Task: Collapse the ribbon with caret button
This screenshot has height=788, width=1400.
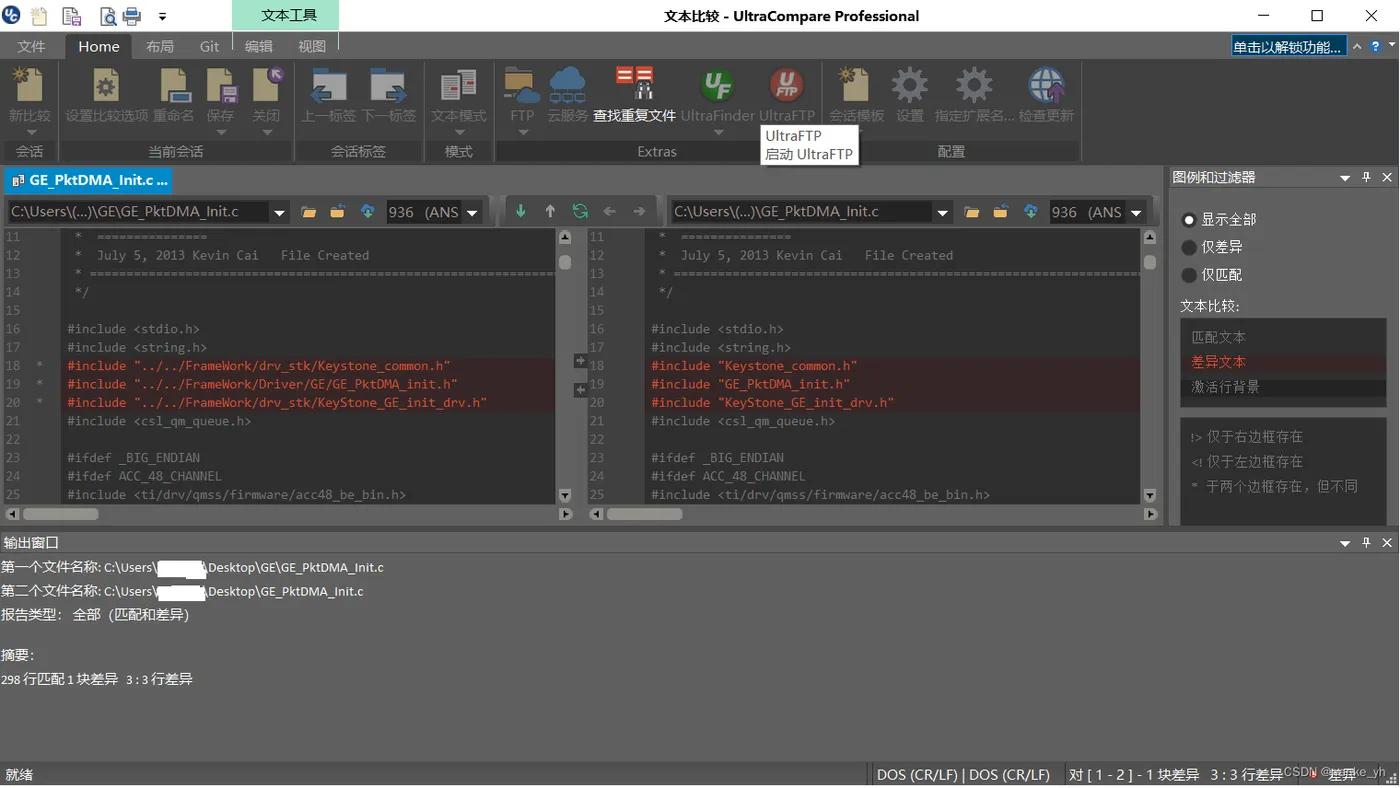Action: pyautogui.click(x=1357, y=47)
